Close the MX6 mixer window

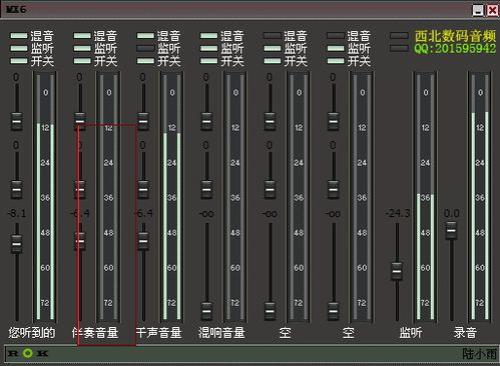coord(492,10)
